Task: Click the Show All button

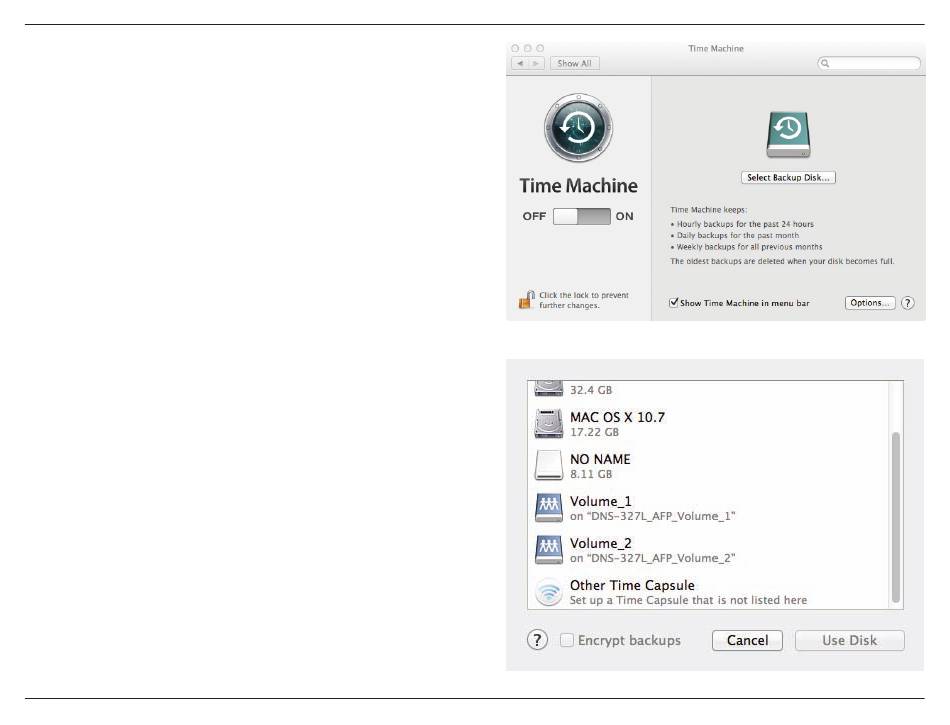Action: click(574, 63)
